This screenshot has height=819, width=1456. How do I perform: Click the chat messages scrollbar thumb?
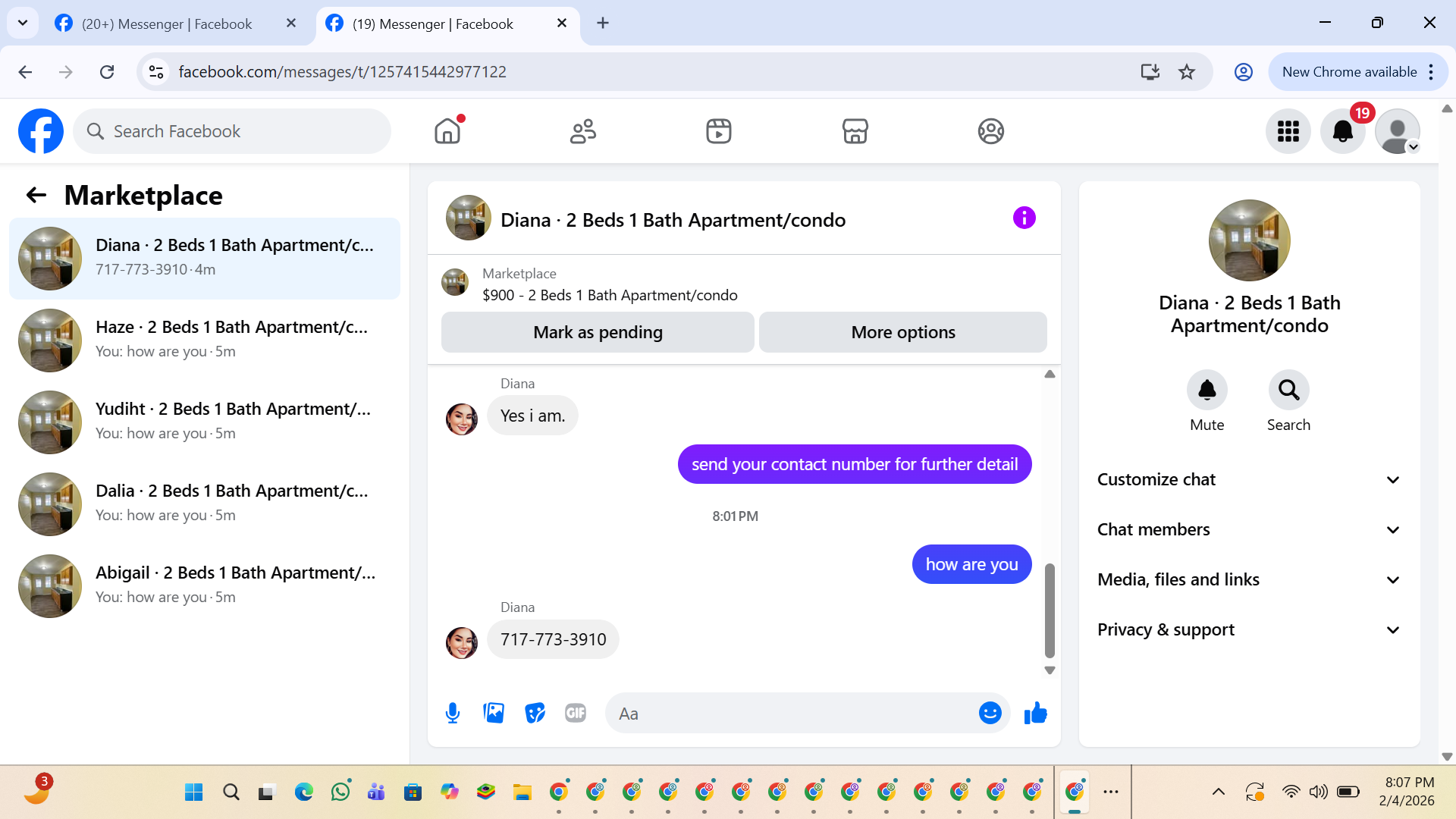(1050, 610)
